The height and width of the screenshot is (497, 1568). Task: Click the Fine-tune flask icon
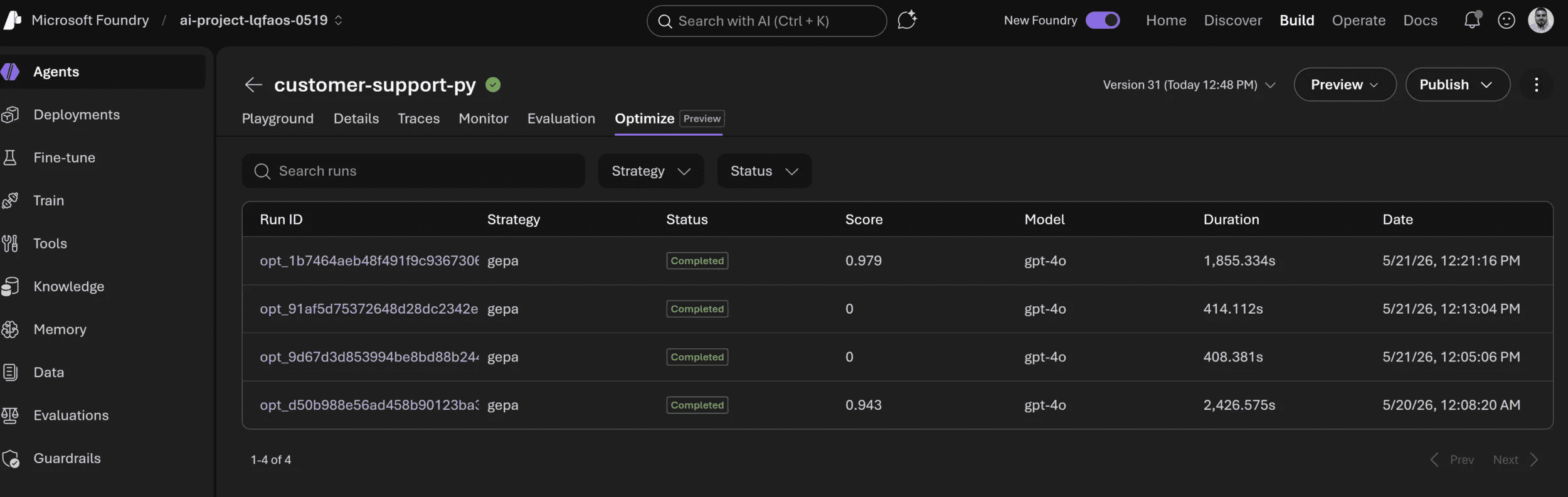(x=10, y=158)
